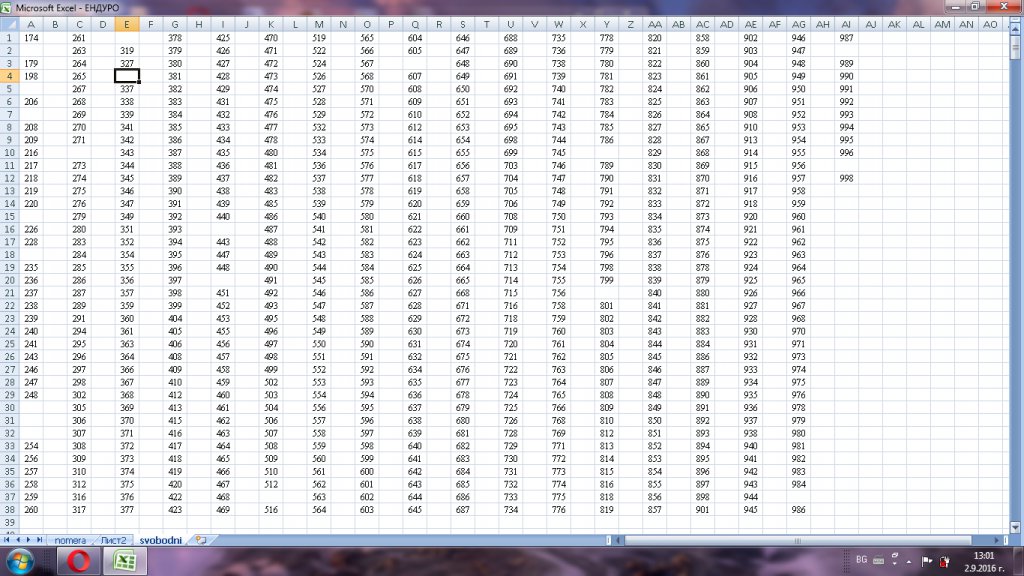Click the vertical split box above scrollbar
This screenshot has height=576, width=1024.
click(1015, 20)
